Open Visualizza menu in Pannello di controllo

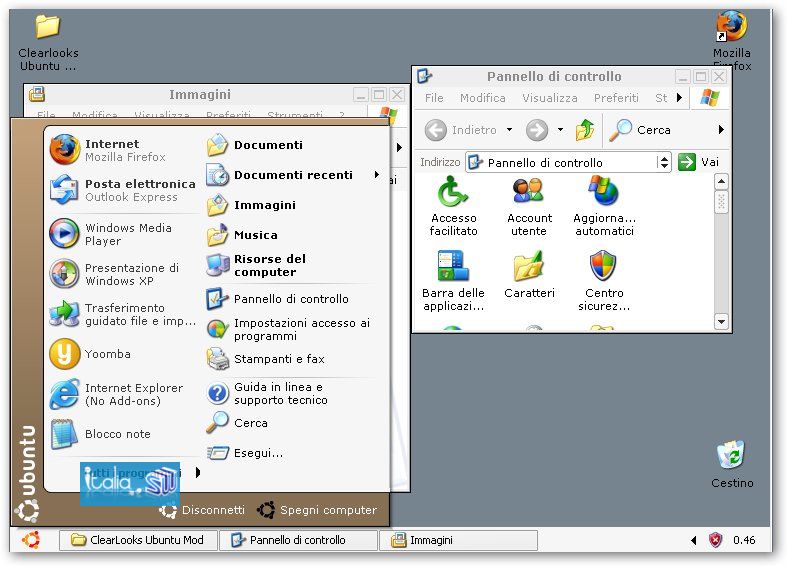[x=550, y=98]
